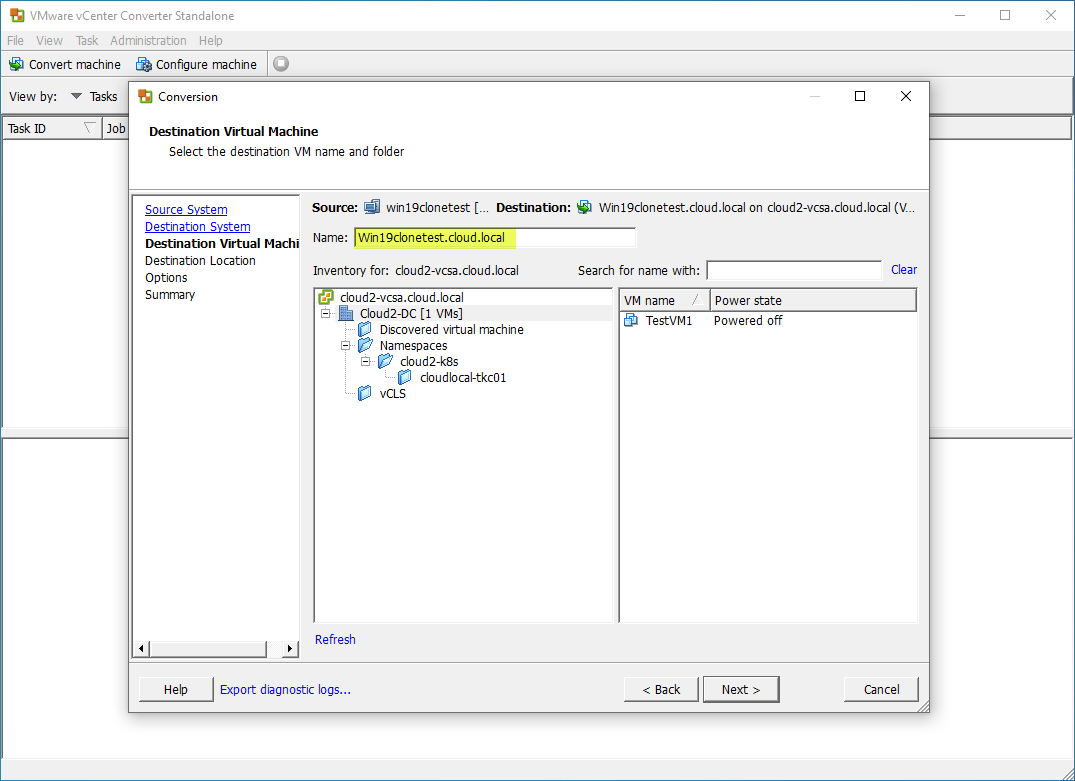The height and width of the screenshot is (781, 1075).
Task: Open the View menu
Action: 49,40
